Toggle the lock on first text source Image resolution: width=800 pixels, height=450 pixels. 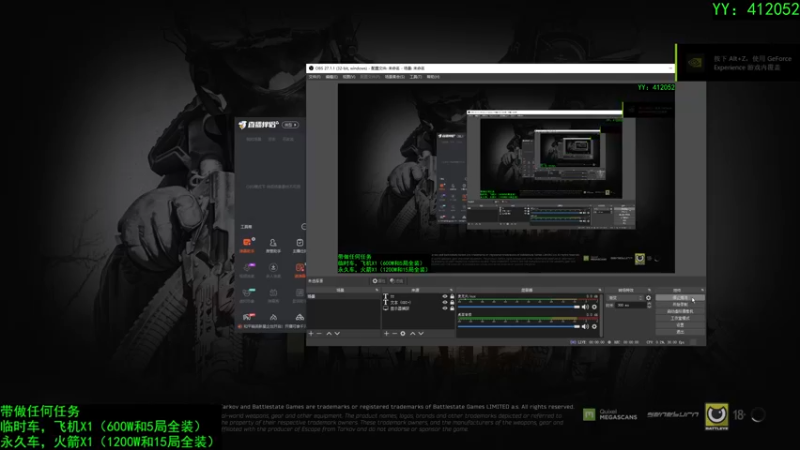[452, 296]
